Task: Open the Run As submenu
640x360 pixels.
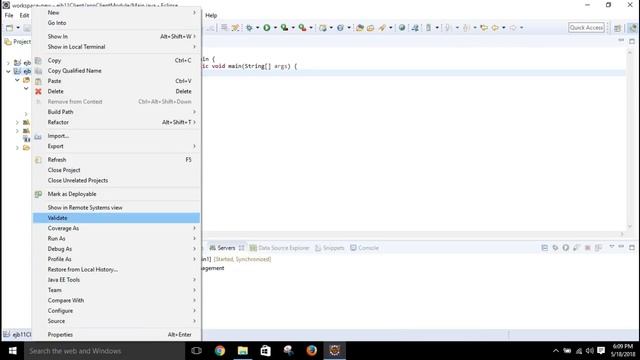Action: coord(116,238)
